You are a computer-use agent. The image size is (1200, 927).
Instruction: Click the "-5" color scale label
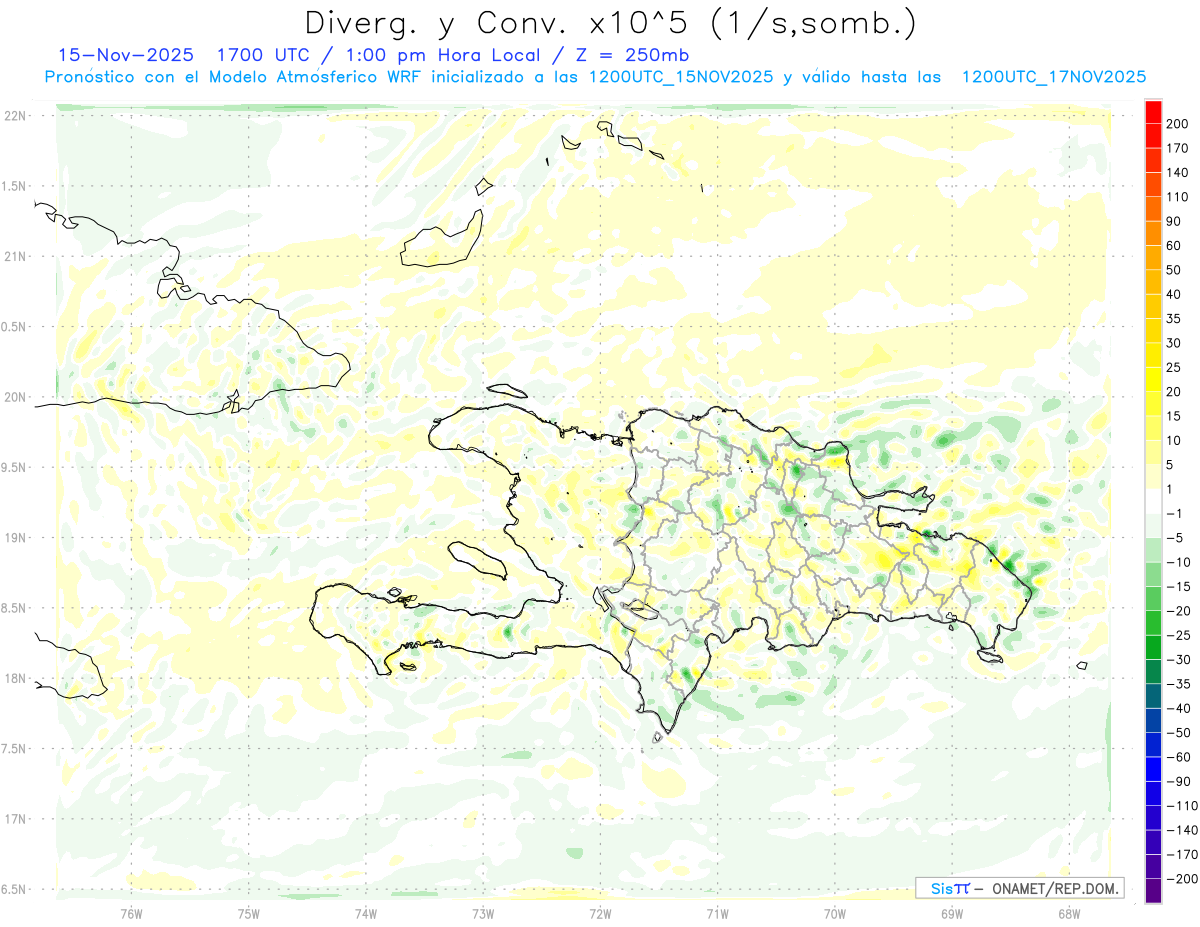coord(1176,538)
